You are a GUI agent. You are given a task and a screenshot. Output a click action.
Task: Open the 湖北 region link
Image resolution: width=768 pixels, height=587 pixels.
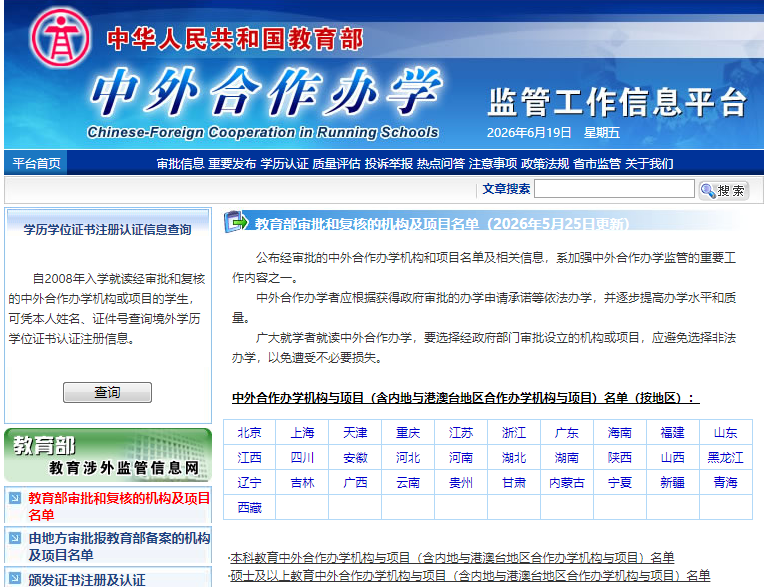pos(514,458)
